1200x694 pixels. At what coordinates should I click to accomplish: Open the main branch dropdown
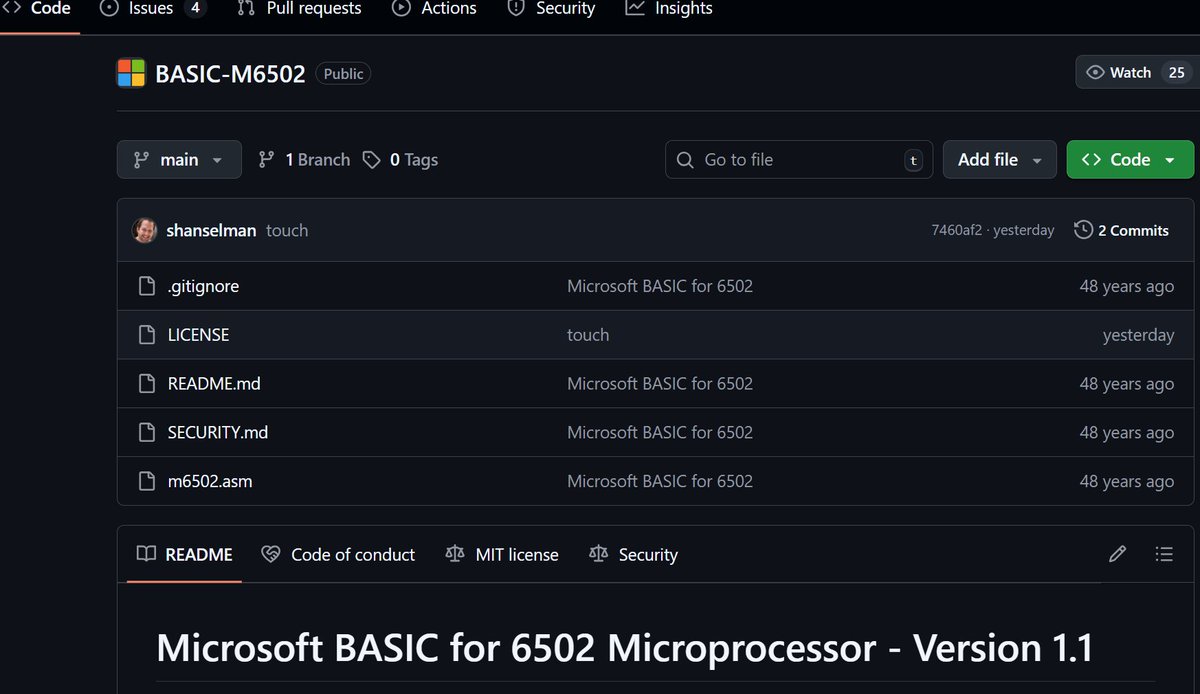point(179,160)
